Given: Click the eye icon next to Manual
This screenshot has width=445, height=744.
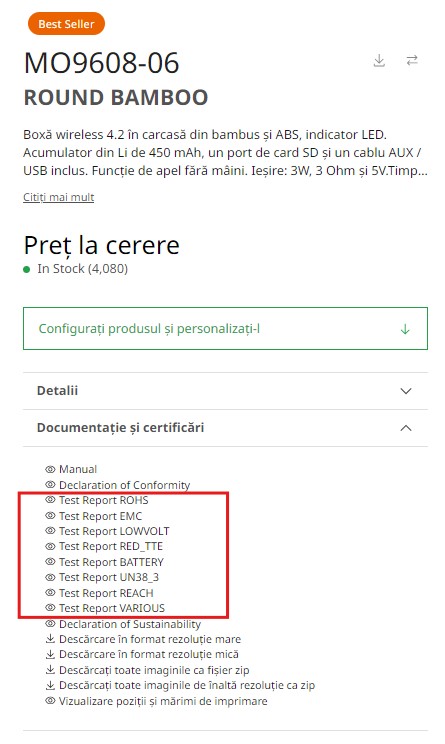Looking at the screenshot, I should click(x=50, y=469).
